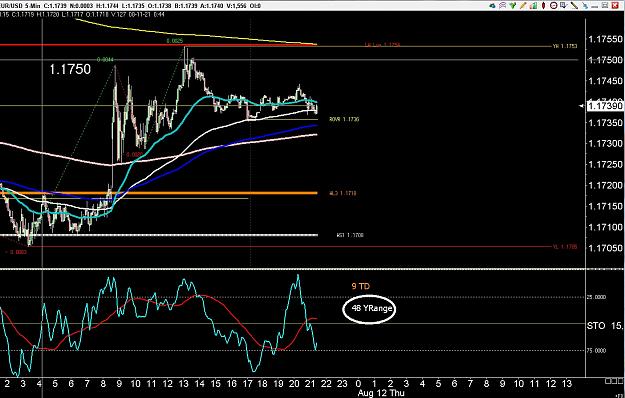Click the 1.17200 price axis label
The image size is (625, 398).
tap(605, 185)
